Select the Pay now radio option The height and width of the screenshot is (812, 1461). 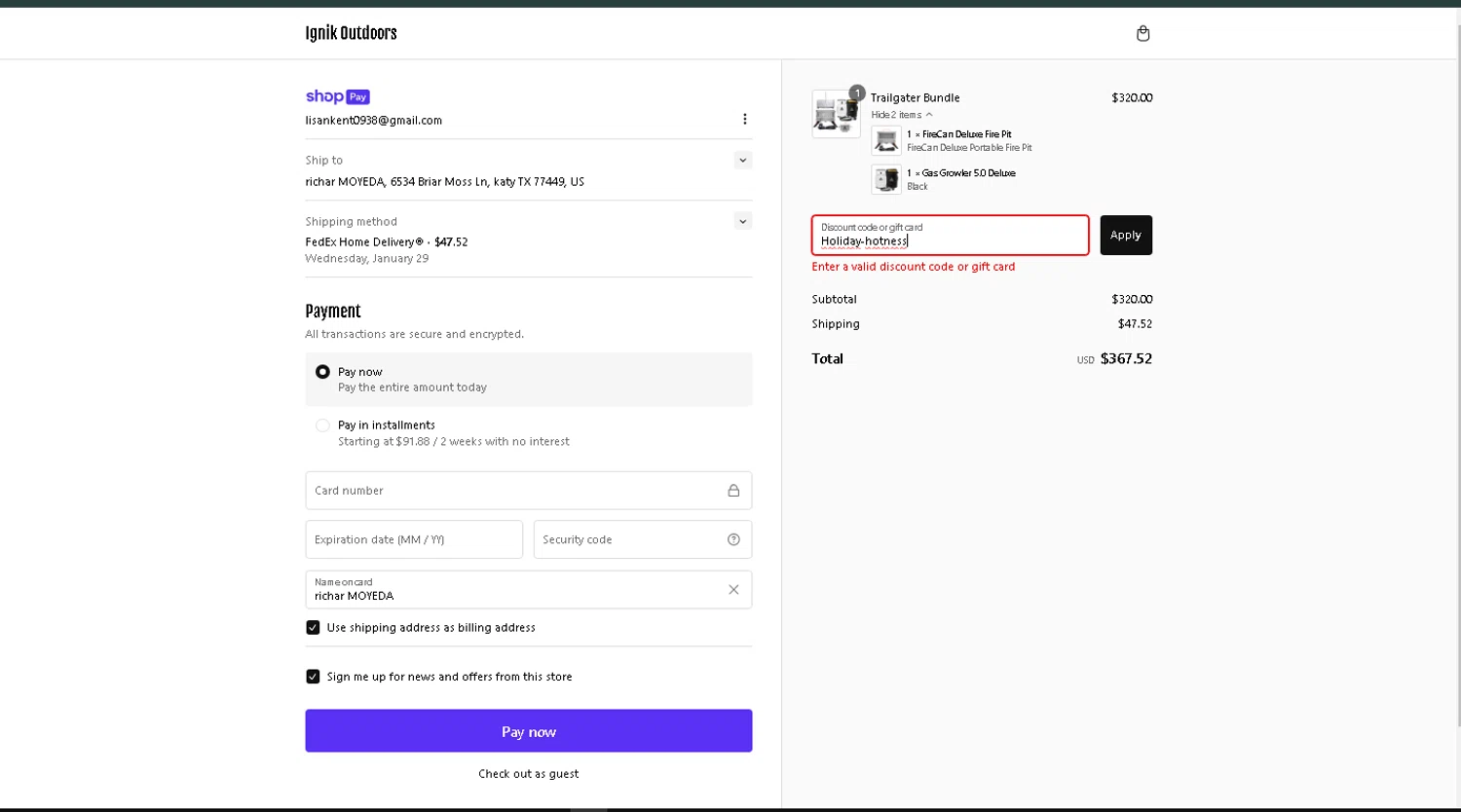(322, 372)
